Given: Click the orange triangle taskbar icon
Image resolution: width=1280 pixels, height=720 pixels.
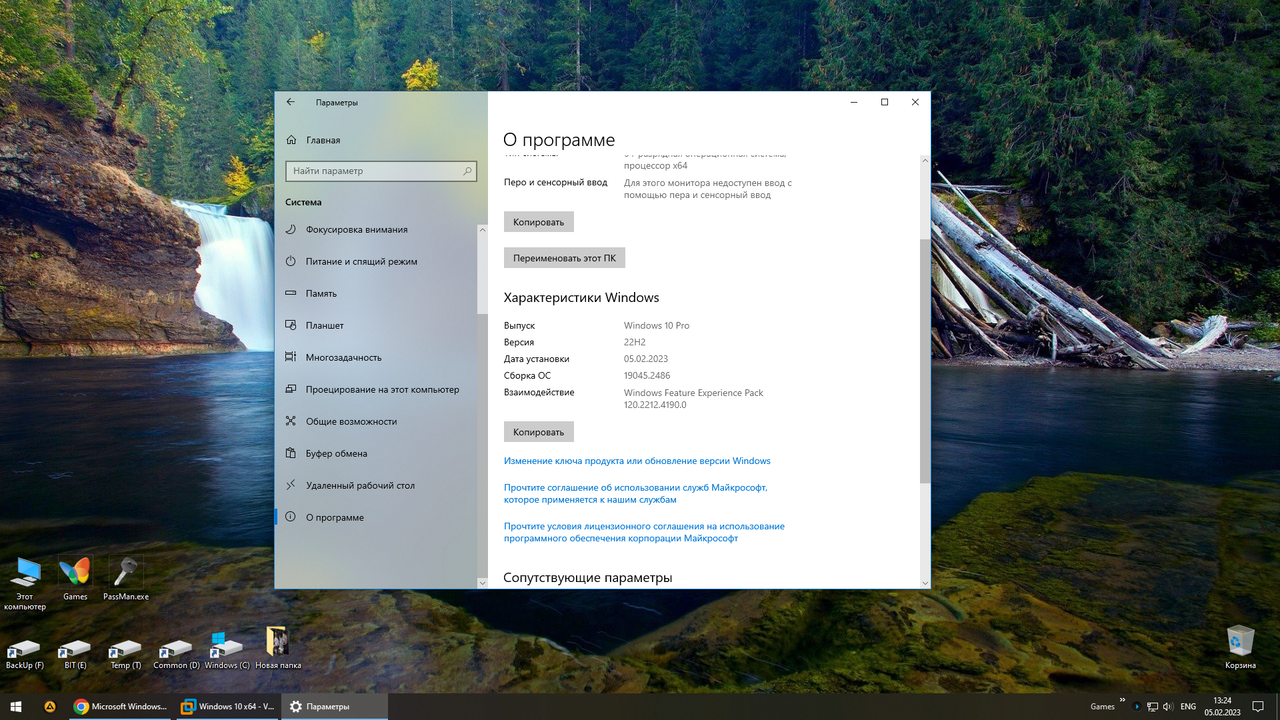Looking at the screenshot, I should click(x=49, y=706).
